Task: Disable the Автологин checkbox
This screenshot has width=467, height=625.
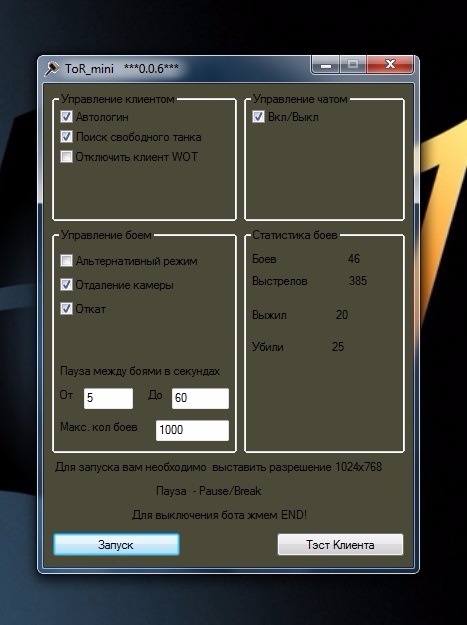Action: tap(66, 117)
